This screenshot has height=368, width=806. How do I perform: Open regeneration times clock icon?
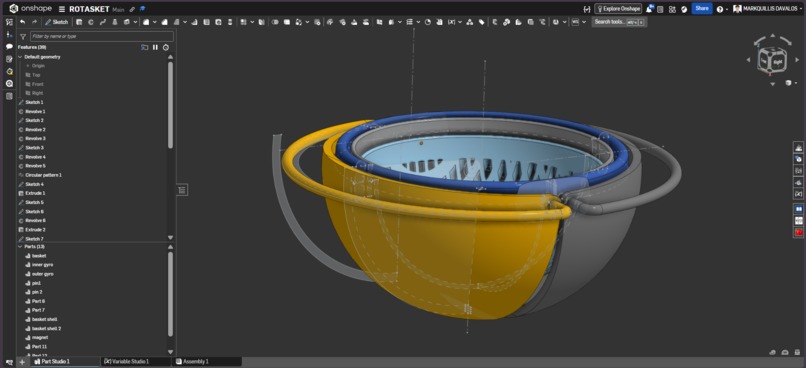pyautogui.click(x=166, y=47)
